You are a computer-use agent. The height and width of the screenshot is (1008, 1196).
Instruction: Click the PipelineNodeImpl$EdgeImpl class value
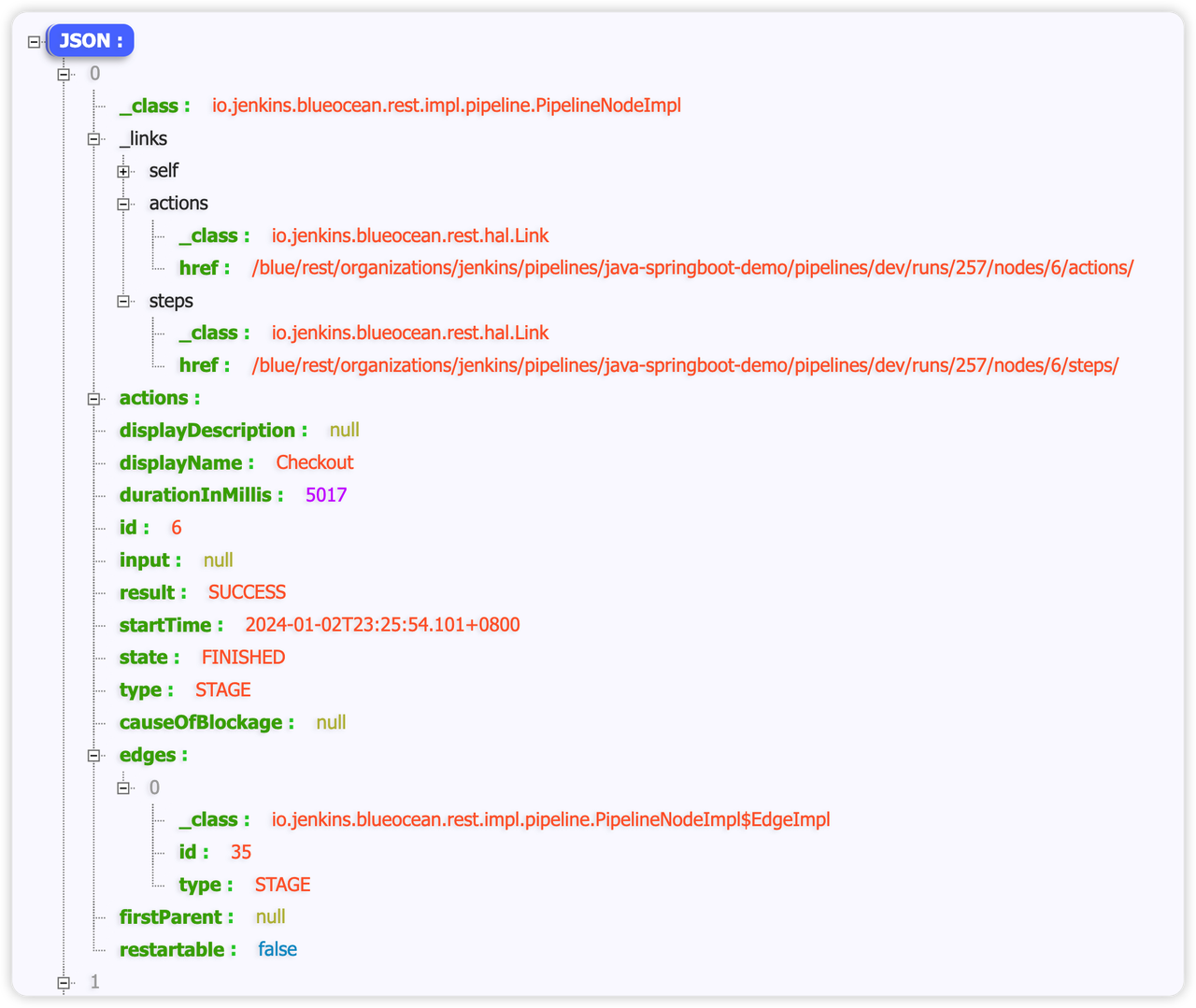coord(551,820)
